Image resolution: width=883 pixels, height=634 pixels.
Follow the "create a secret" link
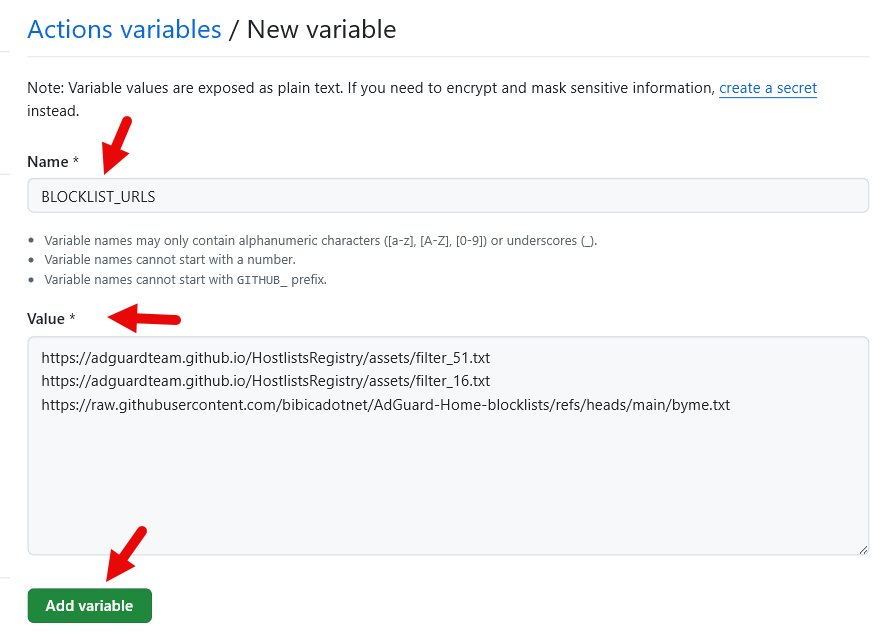[767, 88]
